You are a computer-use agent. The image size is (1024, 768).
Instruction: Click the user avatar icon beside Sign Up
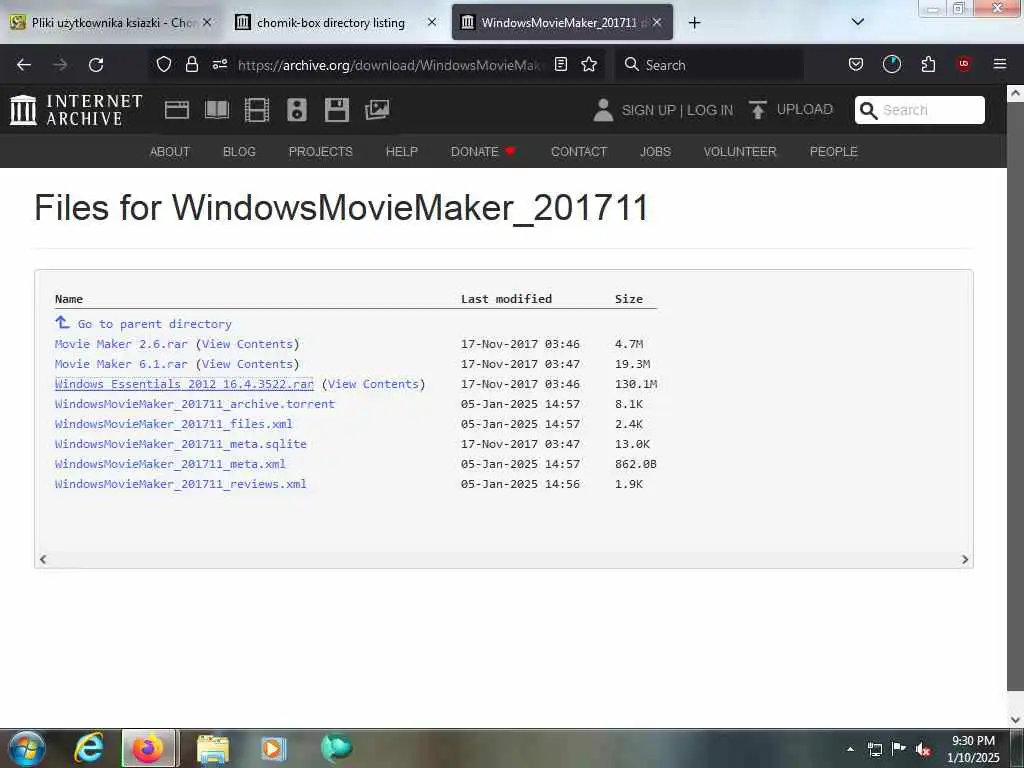coord(603,110)
